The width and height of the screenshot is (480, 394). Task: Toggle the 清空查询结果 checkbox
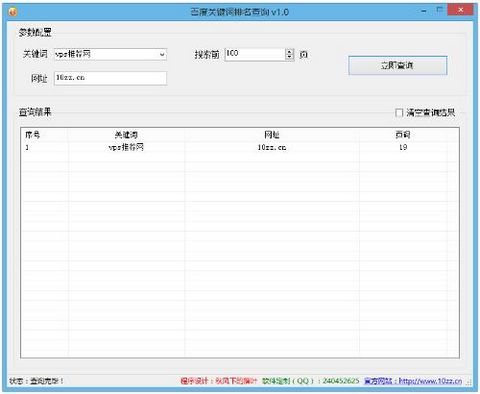coord(399,113)
